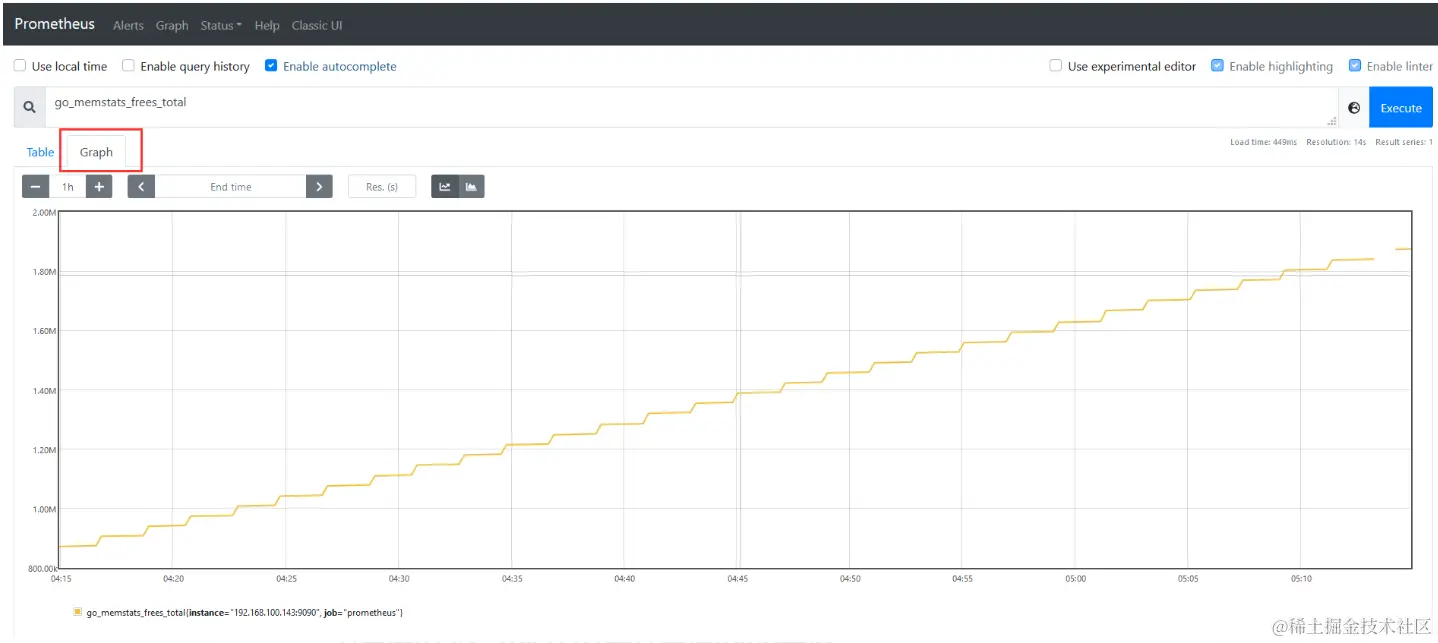Click the search magnifier icon beside the query

tap(30, 107)
